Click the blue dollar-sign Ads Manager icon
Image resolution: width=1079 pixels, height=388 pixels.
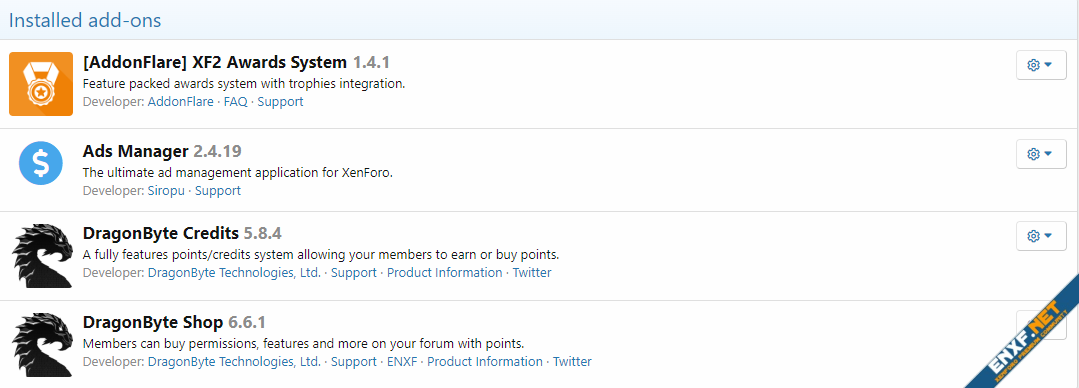pyautogui.click(x=41, y=162)
